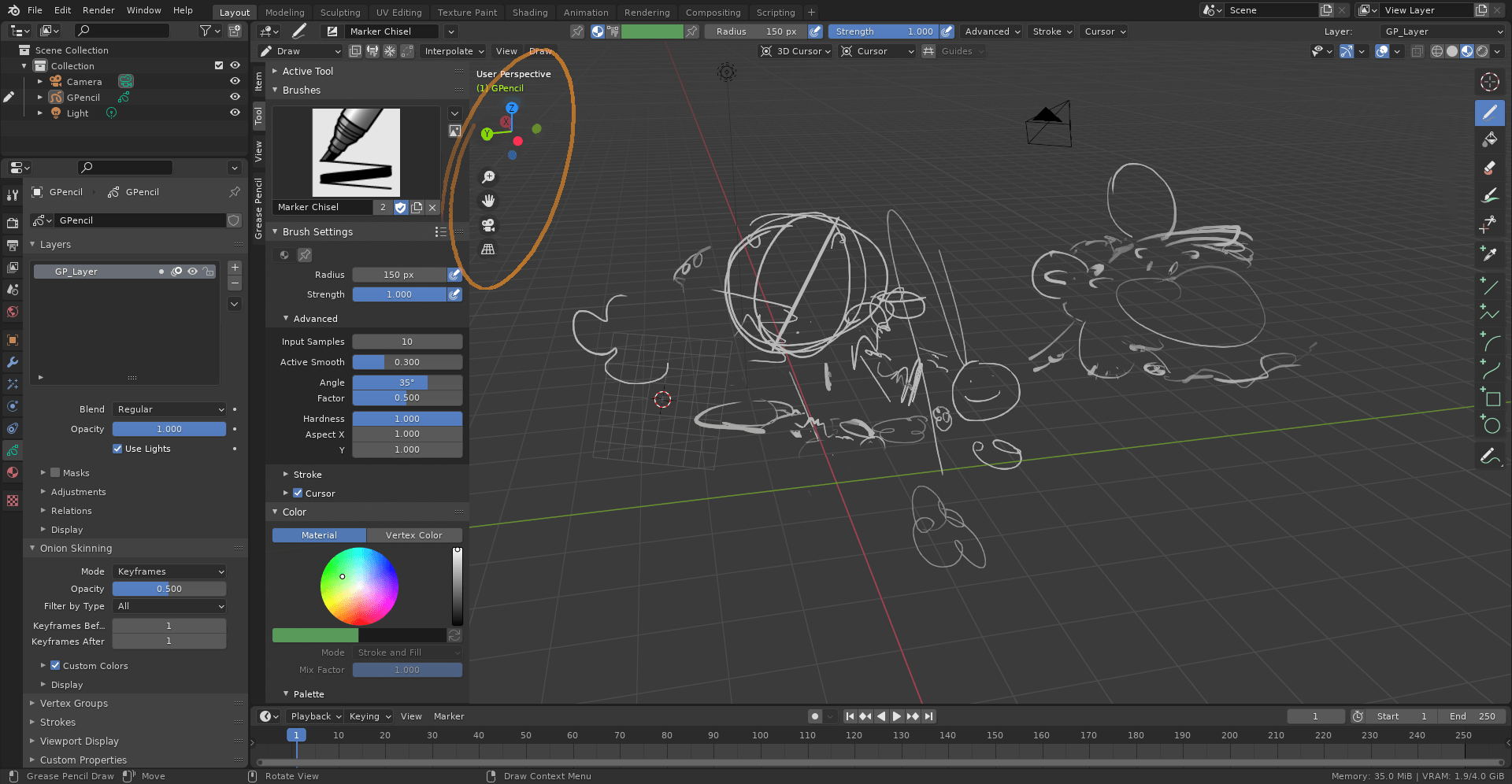
Task: Expand the Vertex Groups panel
Action: pos(74,704)
